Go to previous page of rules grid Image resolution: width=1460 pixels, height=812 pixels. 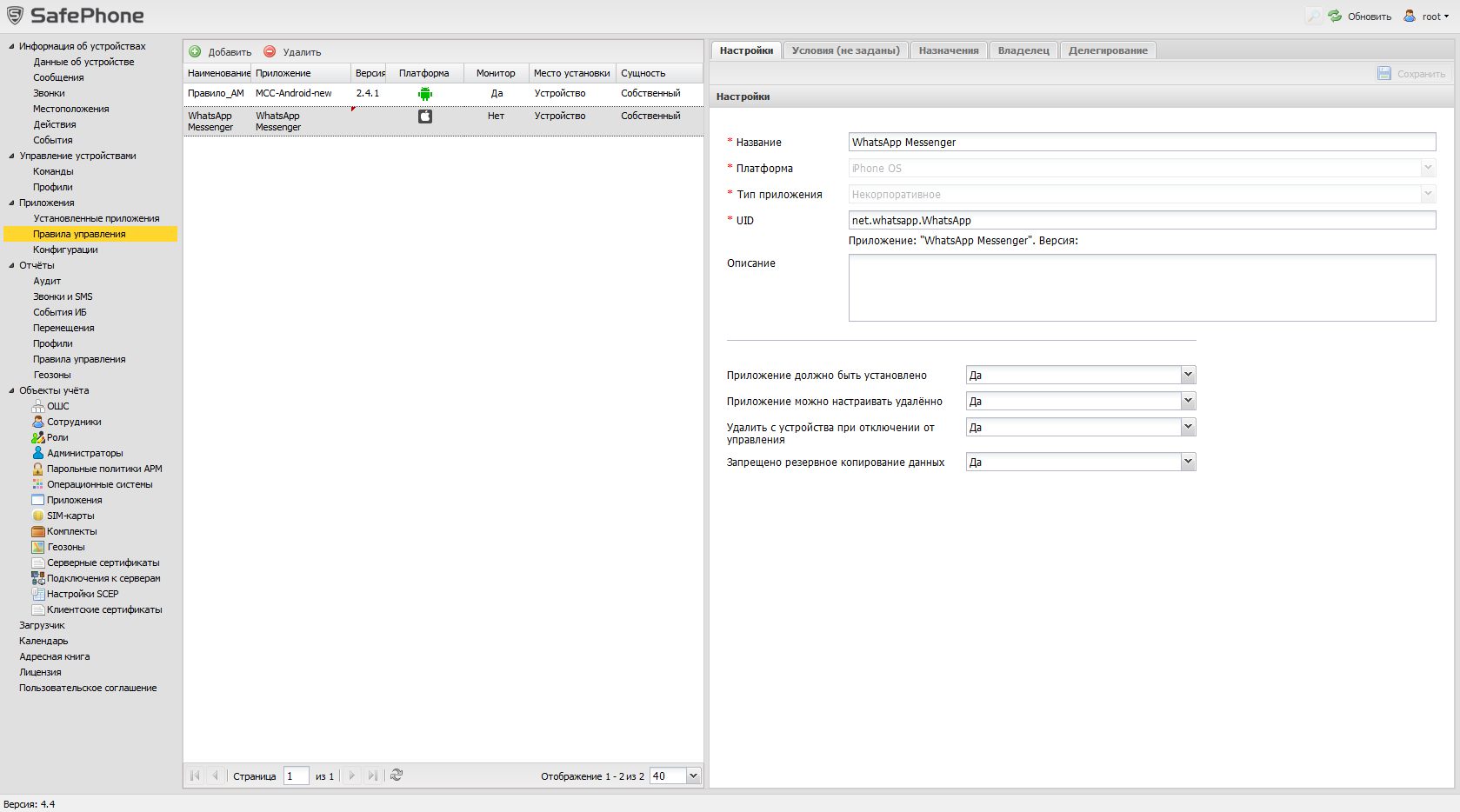click(x=215, y=775)
